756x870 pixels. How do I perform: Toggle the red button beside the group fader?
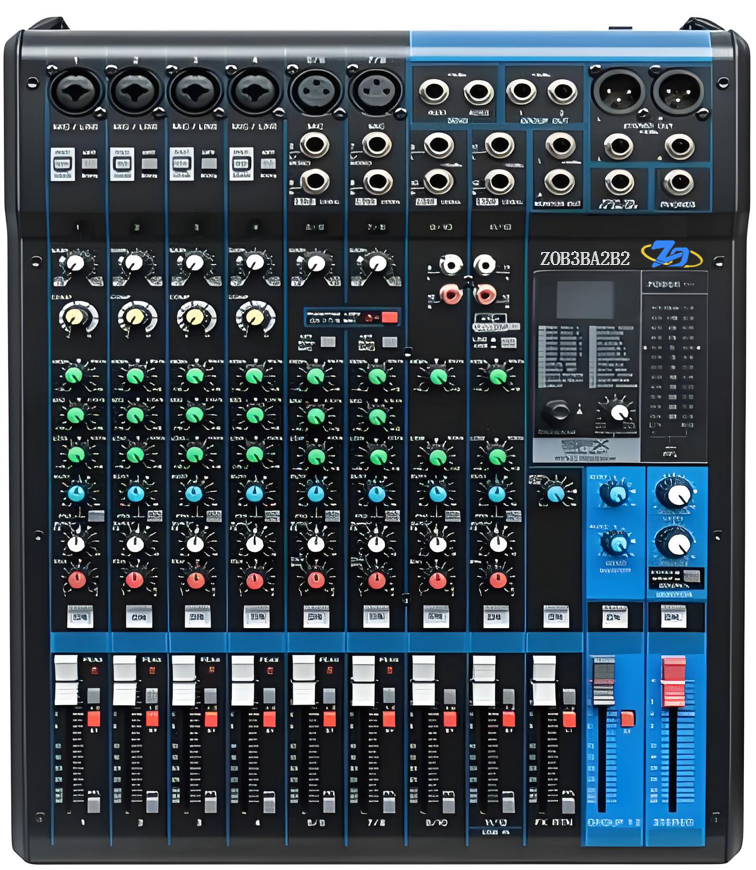pyautogui.click(x=627, y=718)
